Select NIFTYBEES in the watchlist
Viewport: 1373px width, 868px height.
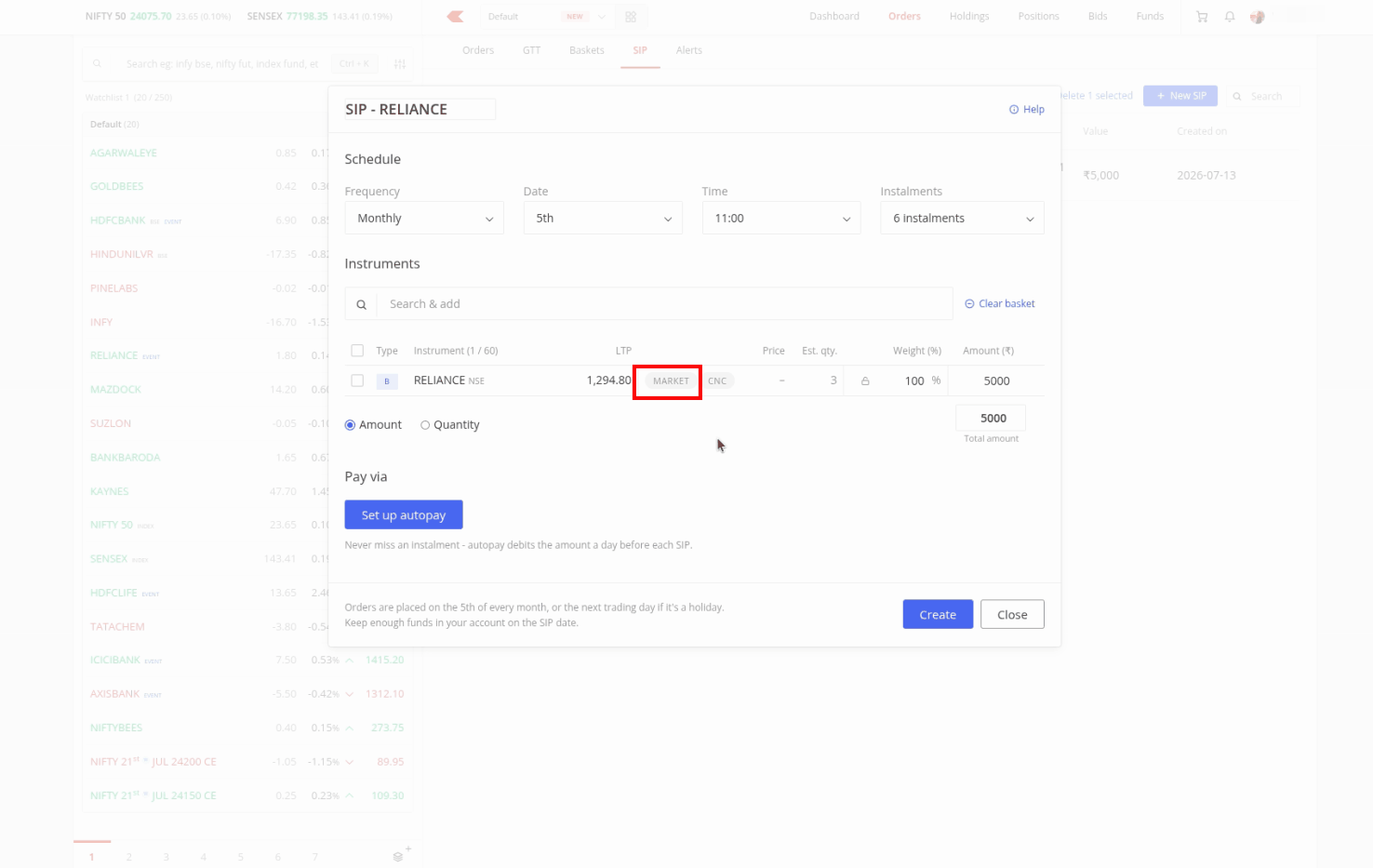tap(117, 728)
